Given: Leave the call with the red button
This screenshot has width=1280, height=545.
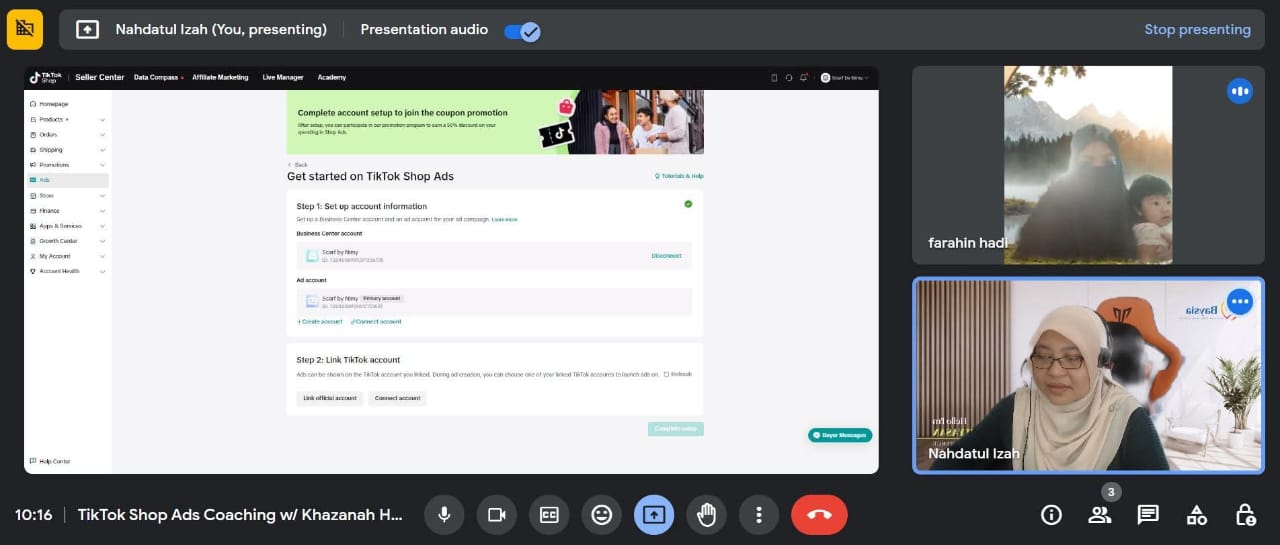Looking at the screenshot, I should 819,515.
